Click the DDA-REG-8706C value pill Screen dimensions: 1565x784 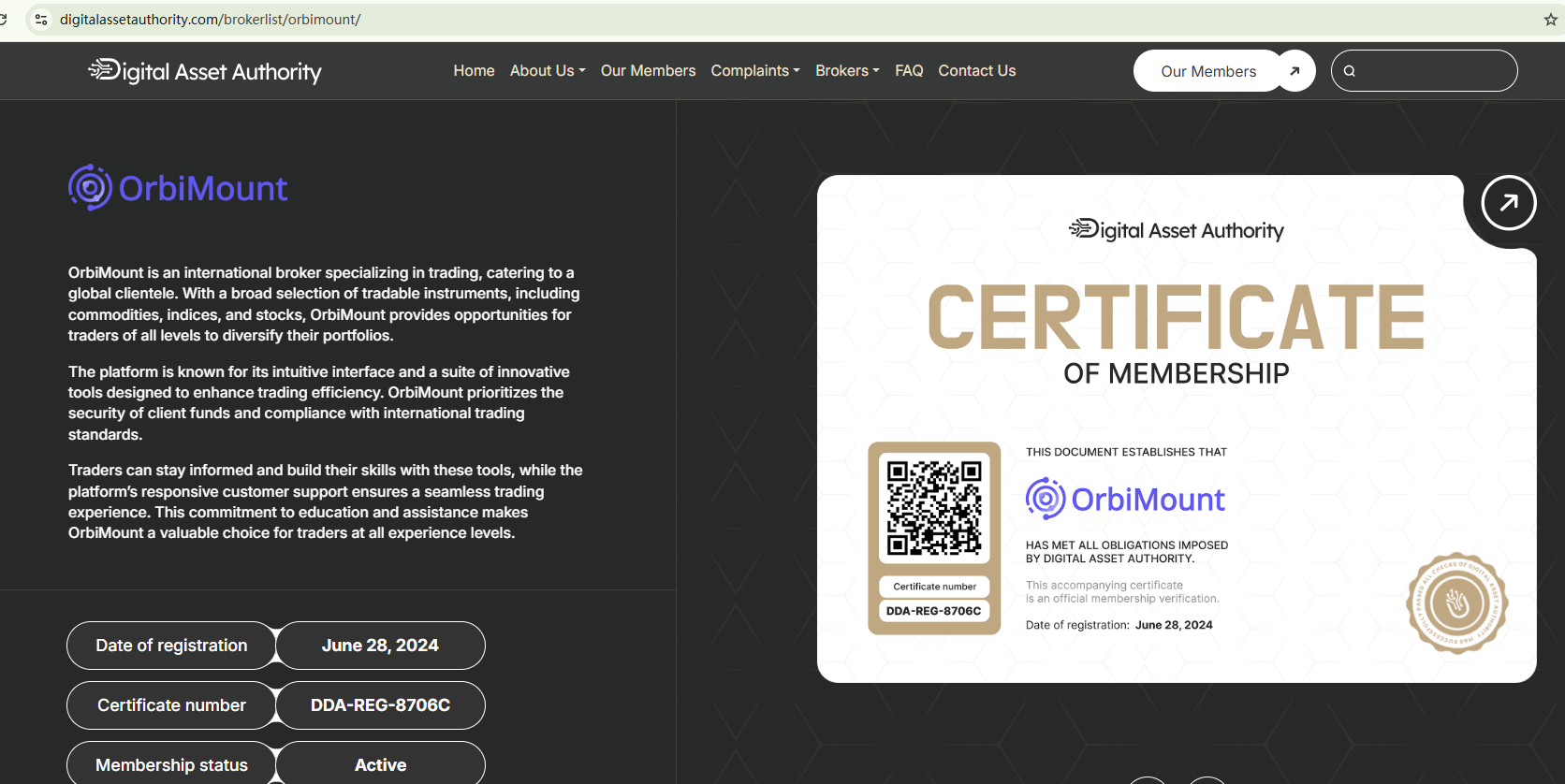click(x=380, y=705)
